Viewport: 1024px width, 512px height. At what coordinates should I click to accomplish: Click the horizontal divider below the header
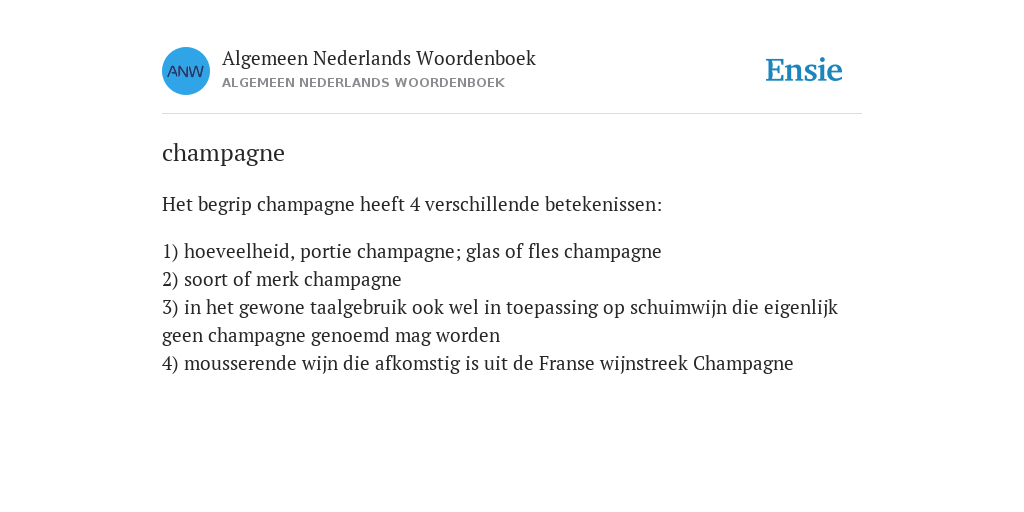pyautogui.click(x=512, y=114)
